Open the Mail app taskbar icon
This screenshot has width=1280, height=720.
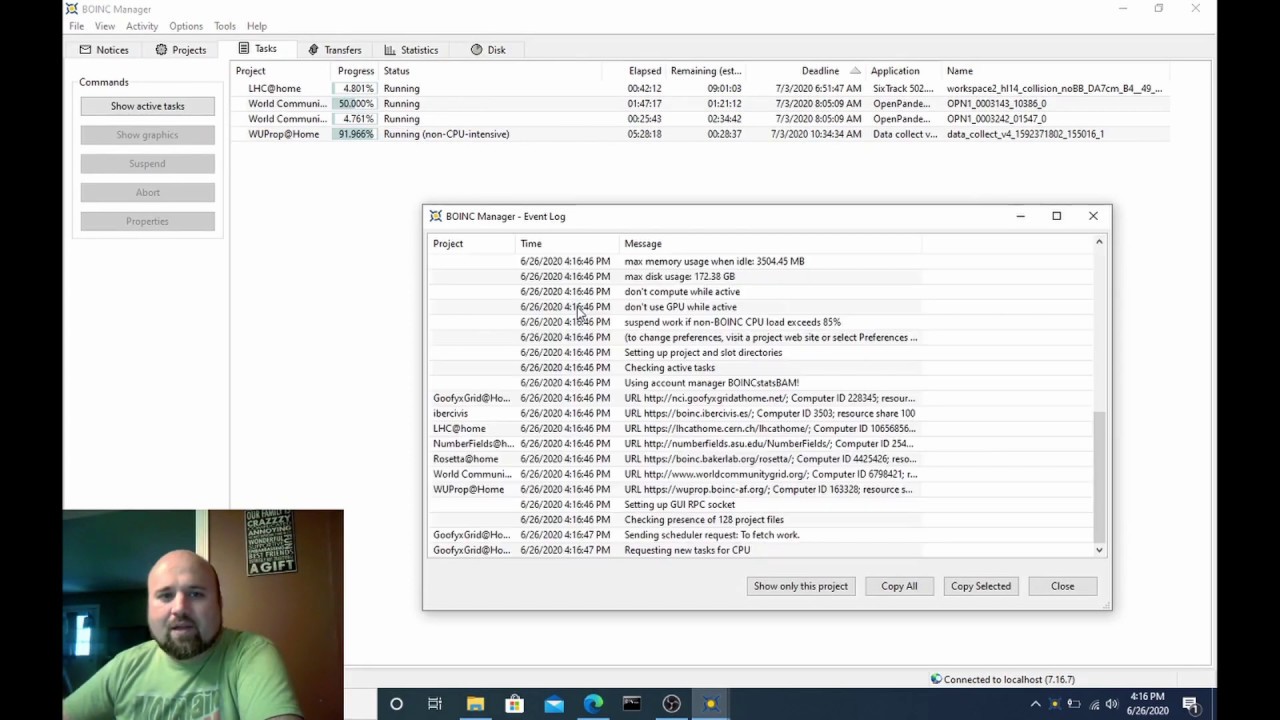[554, 704]
